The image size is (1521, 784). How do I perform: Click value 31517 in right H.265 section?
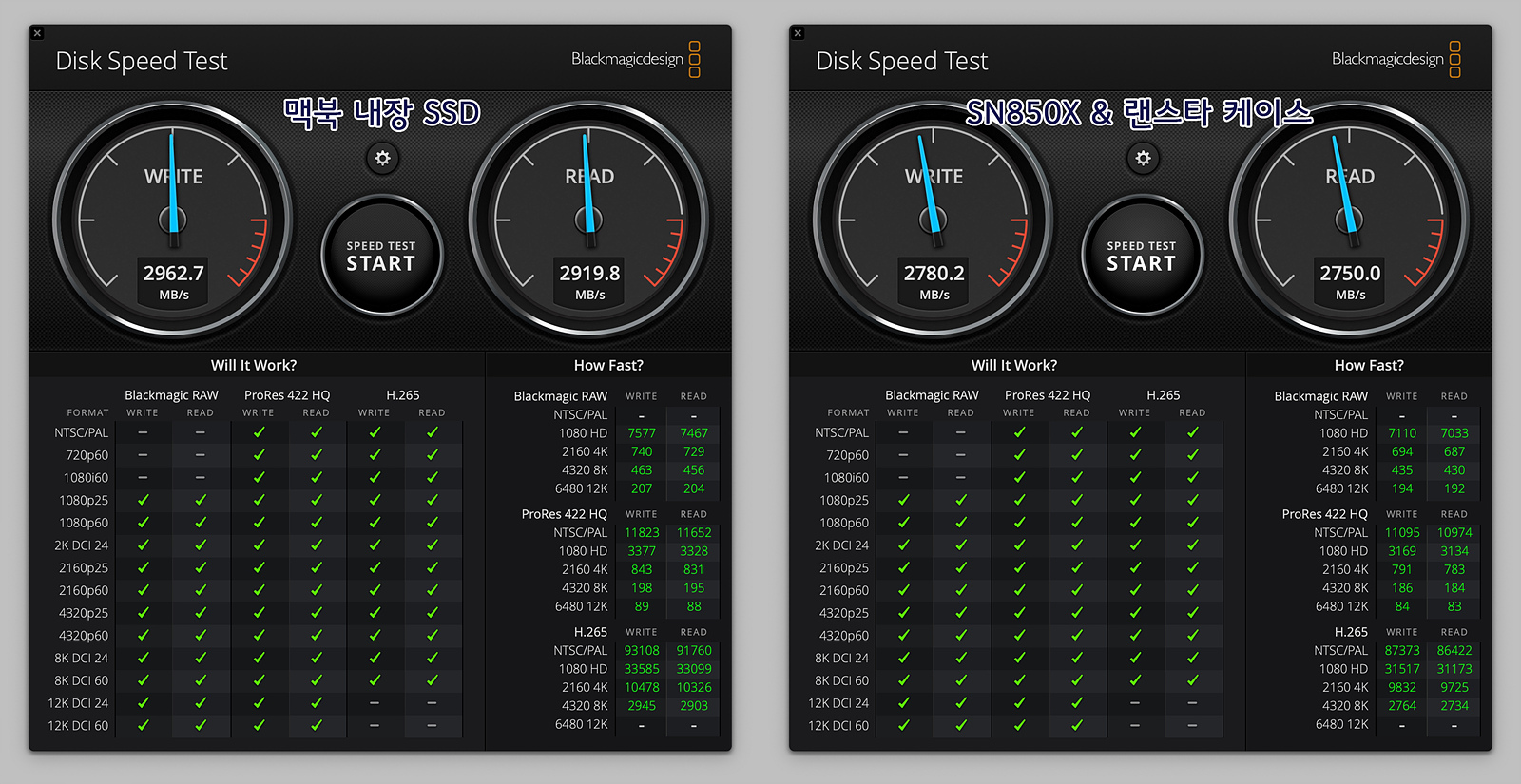pos(1402,669)
